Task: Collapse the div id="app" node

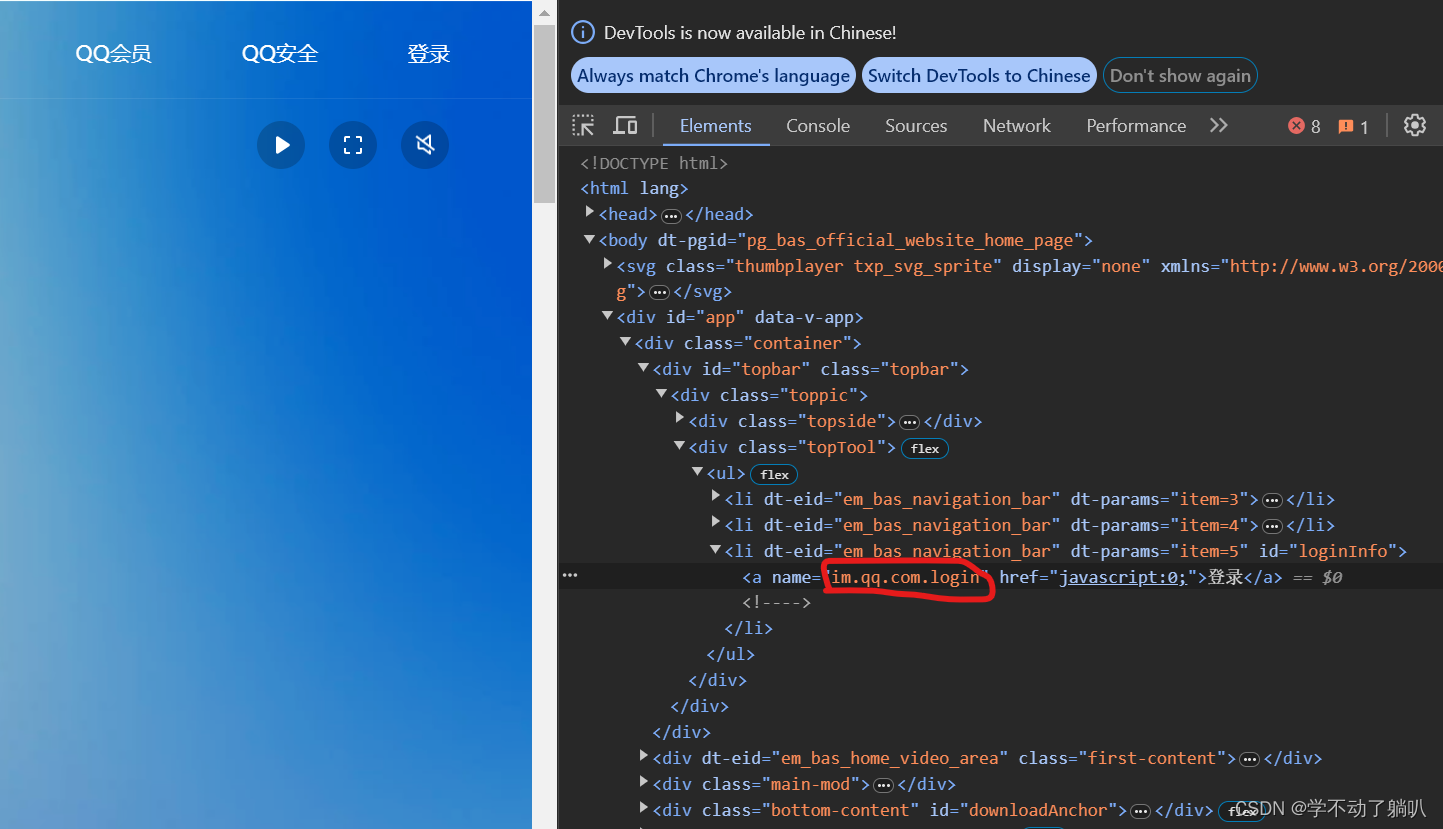Action: click(x=608, y=317)
